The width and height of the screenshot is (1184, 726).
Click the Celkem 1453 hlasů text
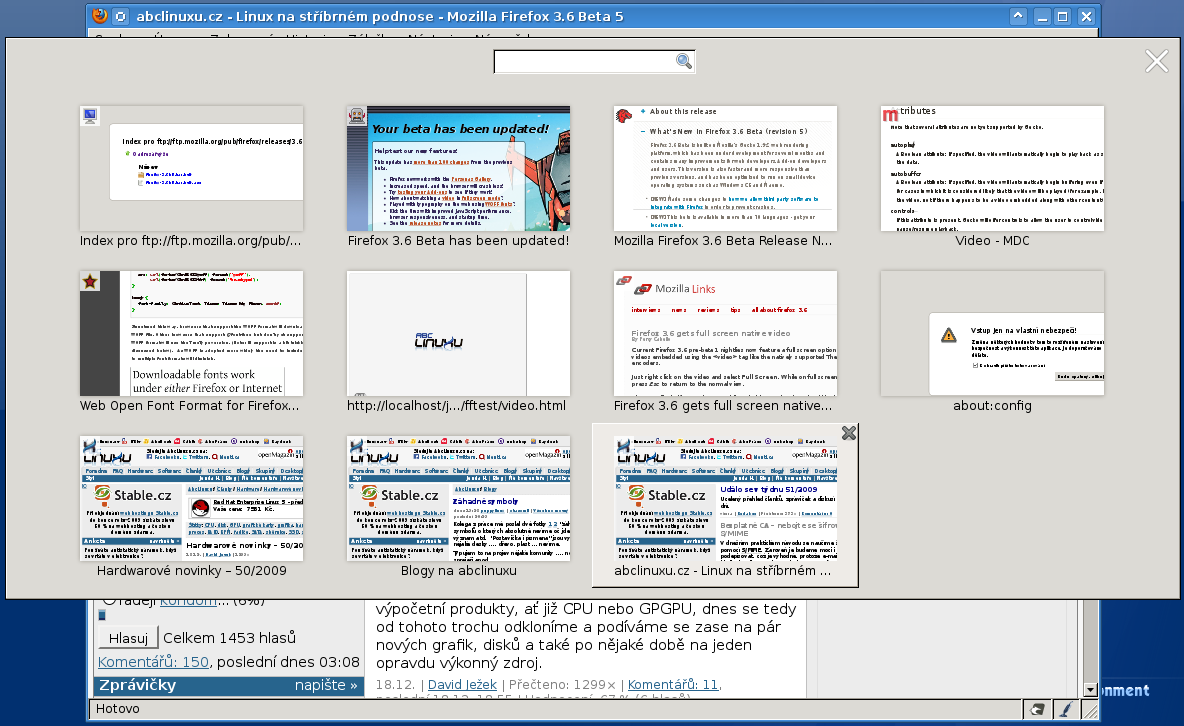coord(230,638)
